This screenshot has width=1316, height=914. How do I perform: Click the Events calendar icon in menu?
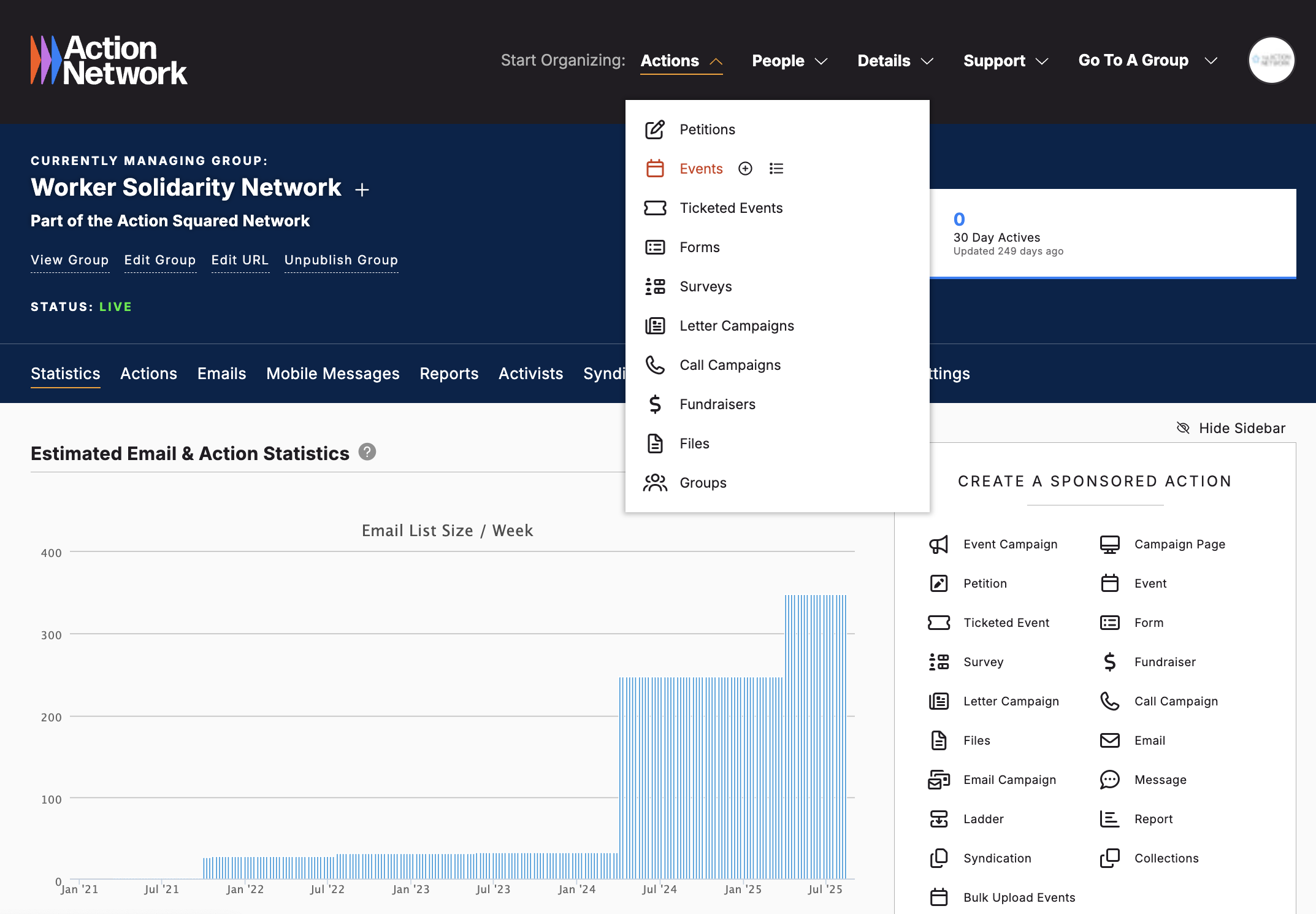655,168
